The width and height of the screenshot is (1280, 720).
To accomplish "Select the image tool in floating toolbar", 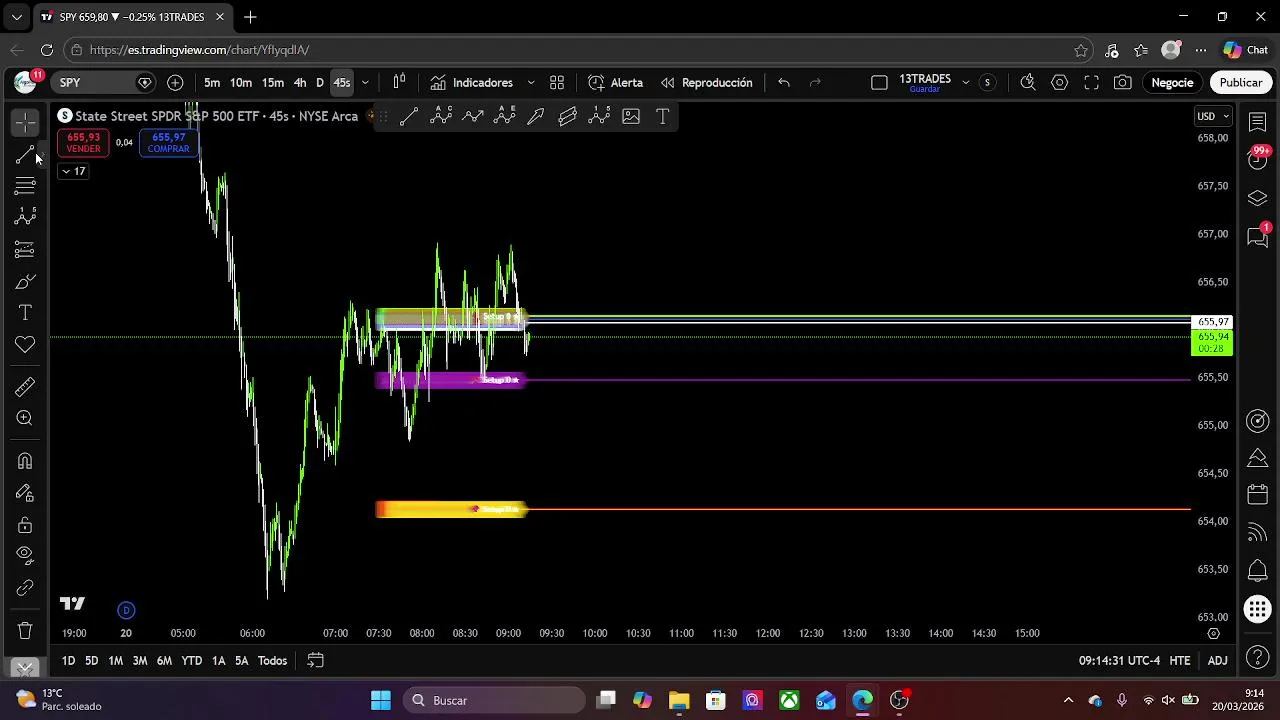I will coord(631,117).
